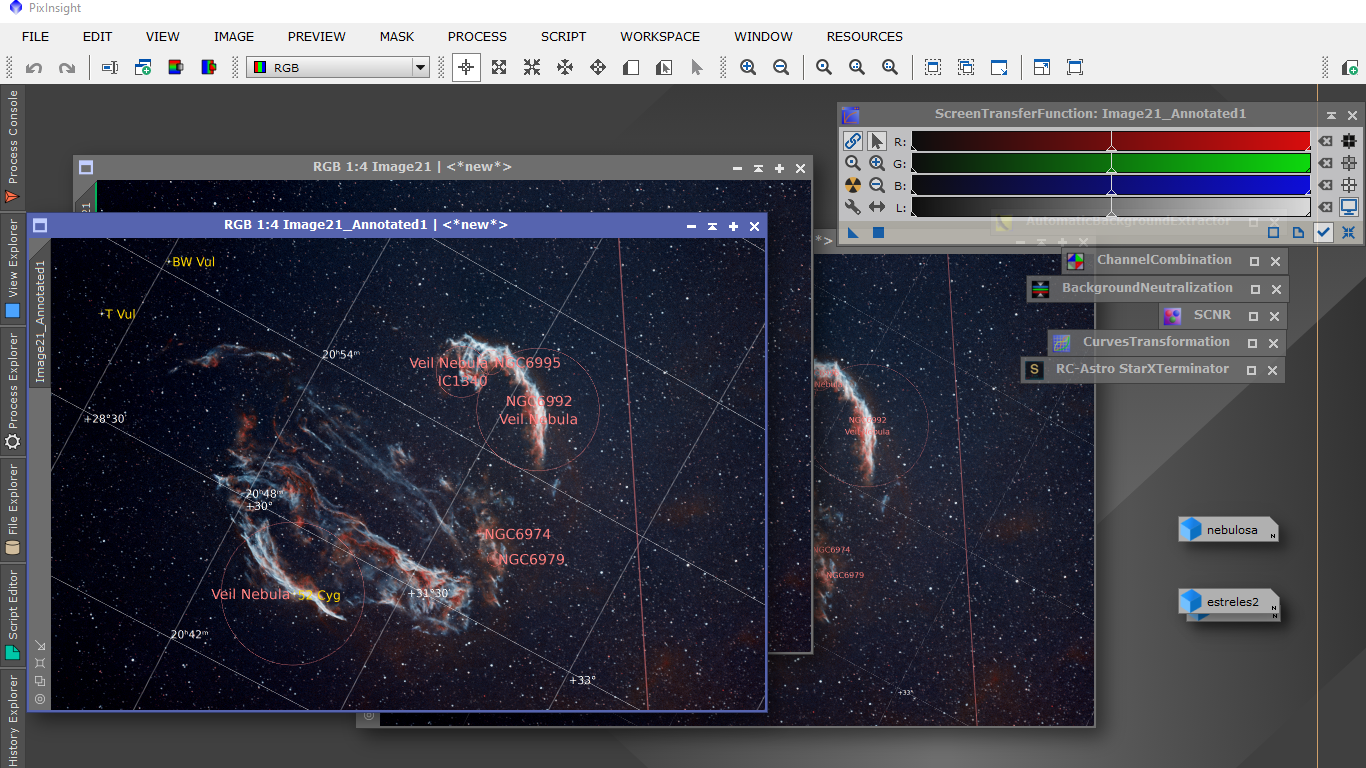Click the NGC6992 annotation label in front image
Screen dimensions: 1366x768
pyautogui.click(x=539, y=402)
